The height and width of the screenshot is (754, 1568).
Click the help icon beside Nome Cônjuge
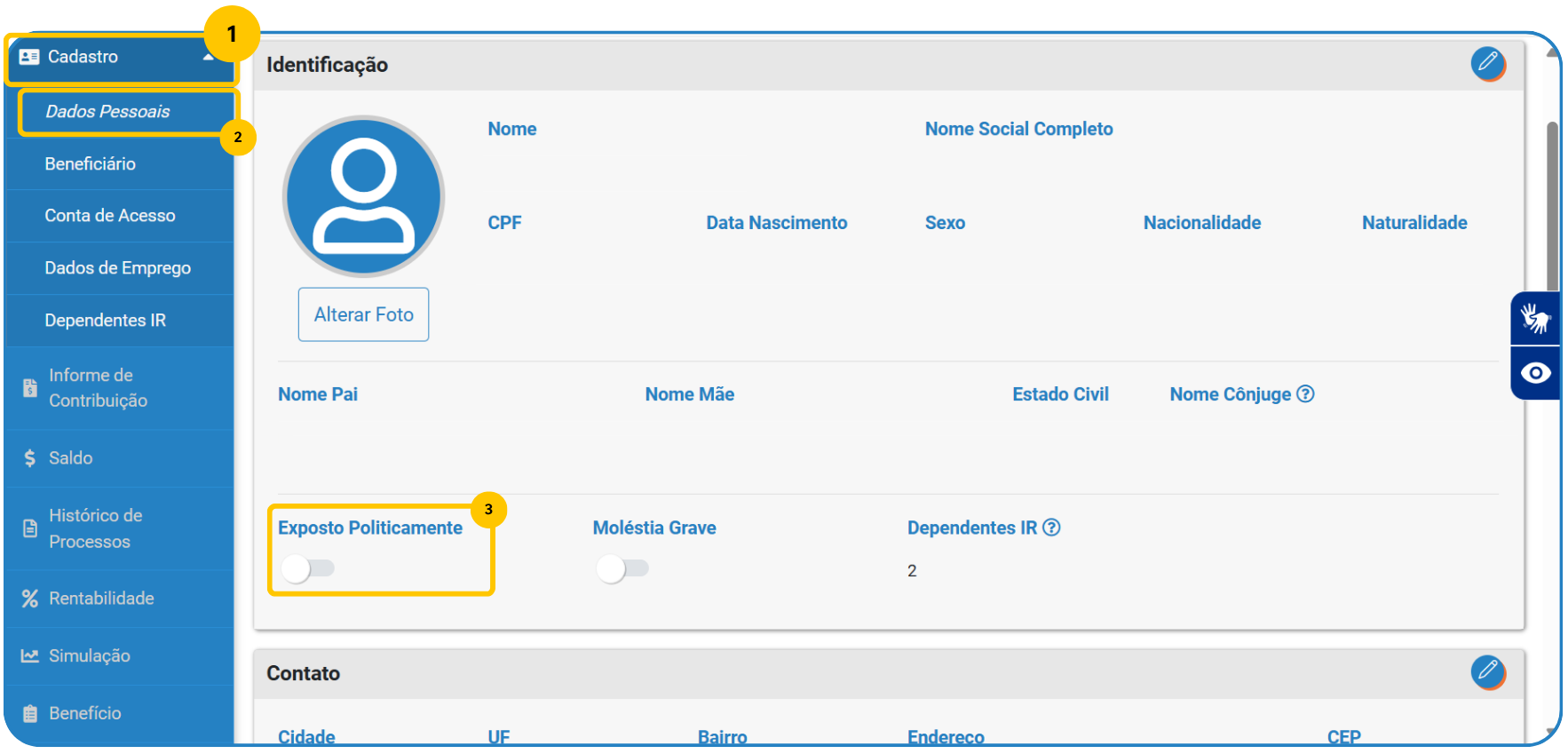(x=1305, y=393)
